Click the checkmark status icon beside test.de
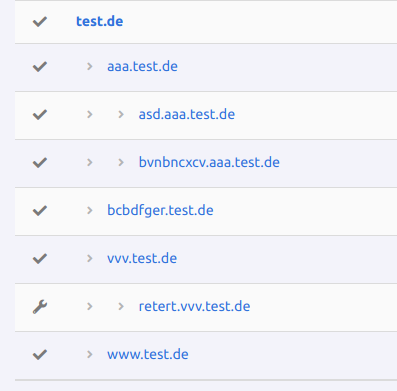 pos(40,22)
